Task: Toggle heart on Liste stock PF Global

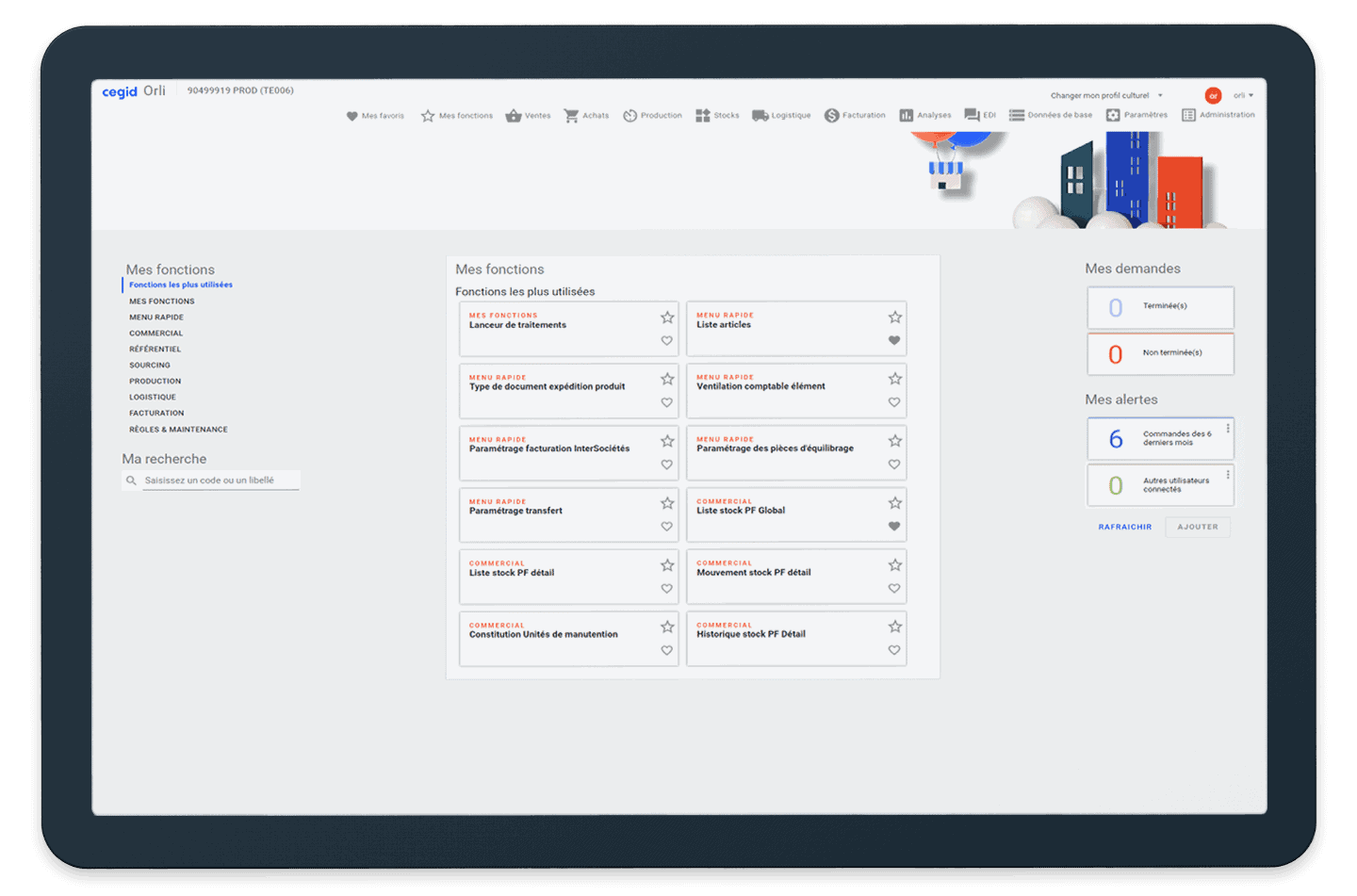Action: [x=894, y=527]
